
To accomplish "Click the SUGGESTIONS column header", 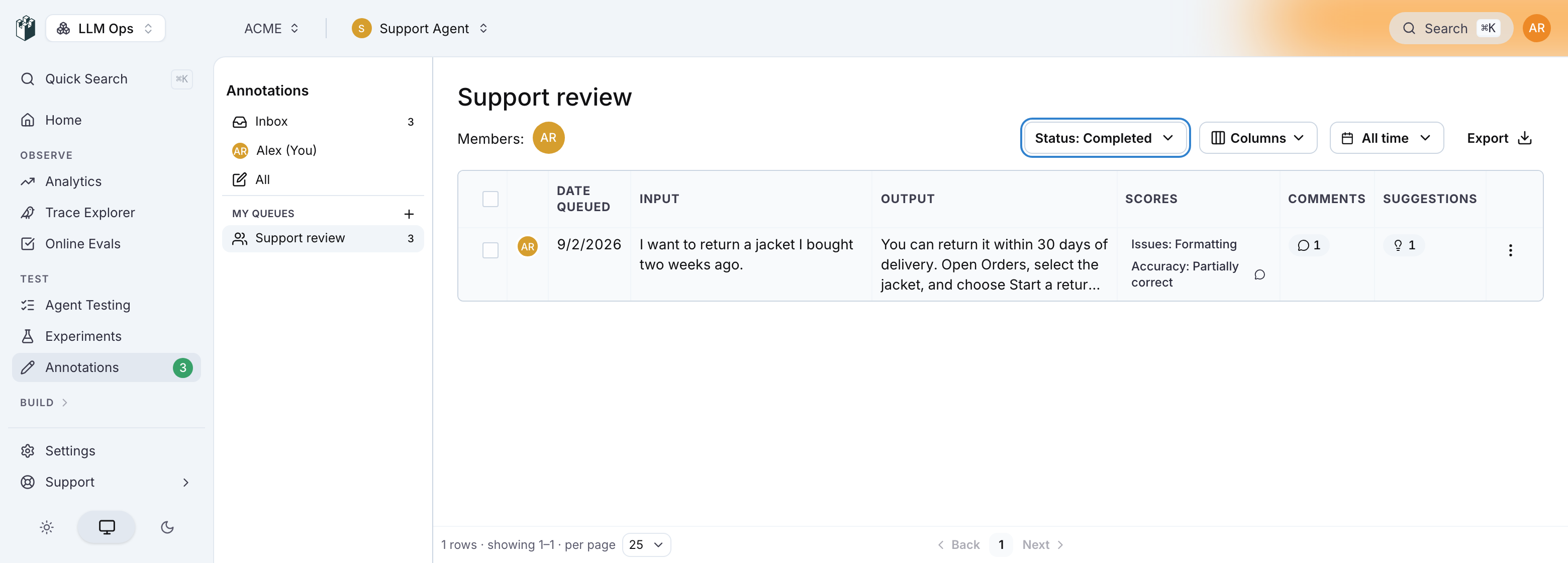I will click(x=1429, y=199).
